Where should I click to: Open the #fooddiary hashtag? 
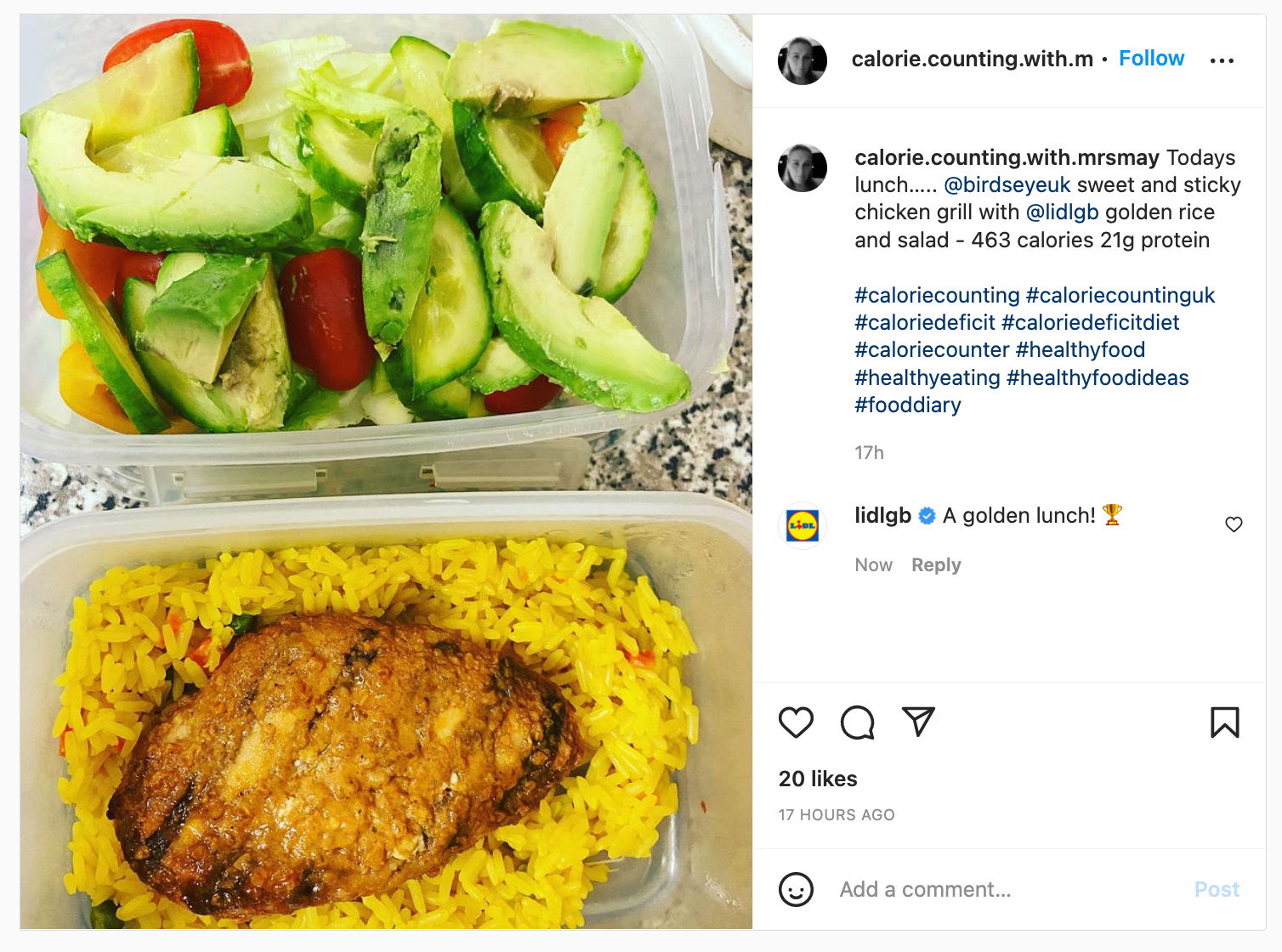click(908, 405)
